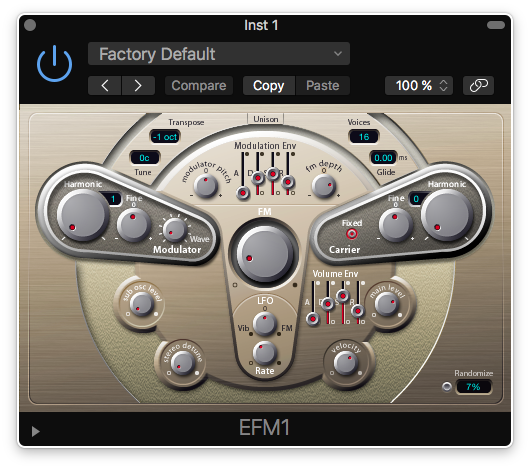The image size is (530, 469).
Task: Click the stereo detune knob
Action: pyautogui.click(x=182, y=363)
